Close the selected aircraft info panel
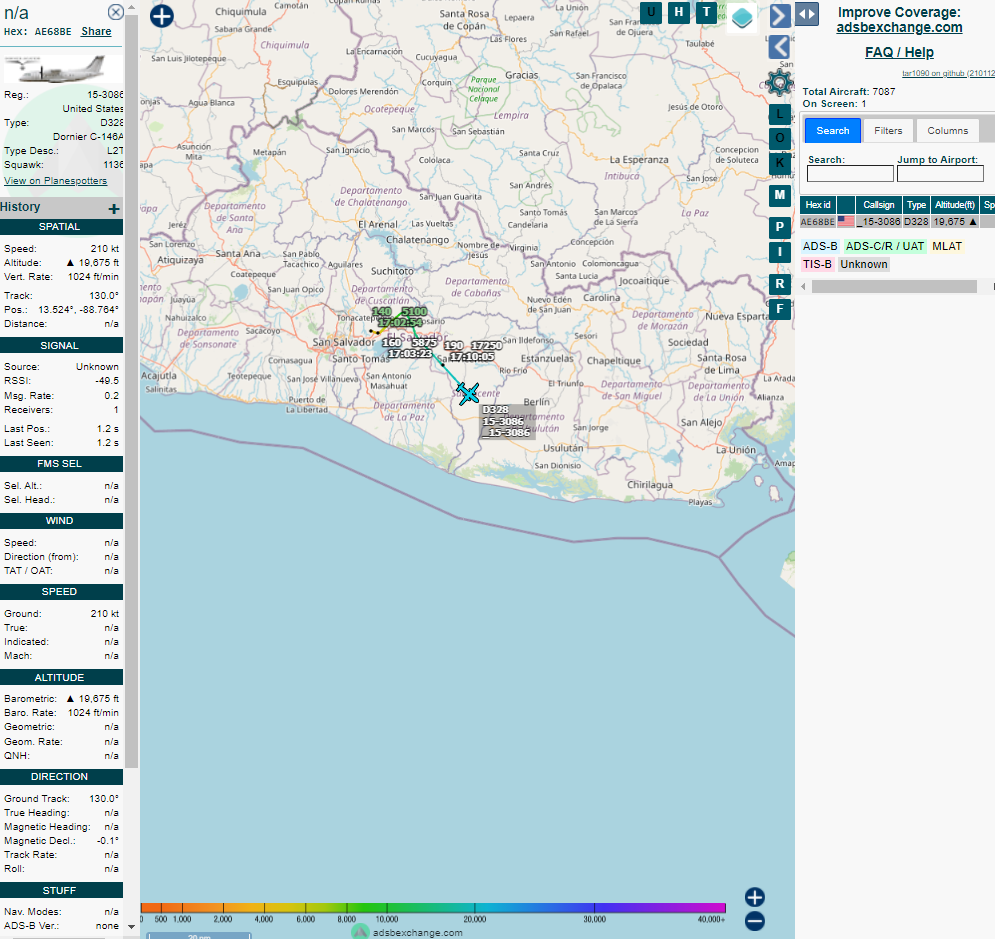 click(115, 12)
